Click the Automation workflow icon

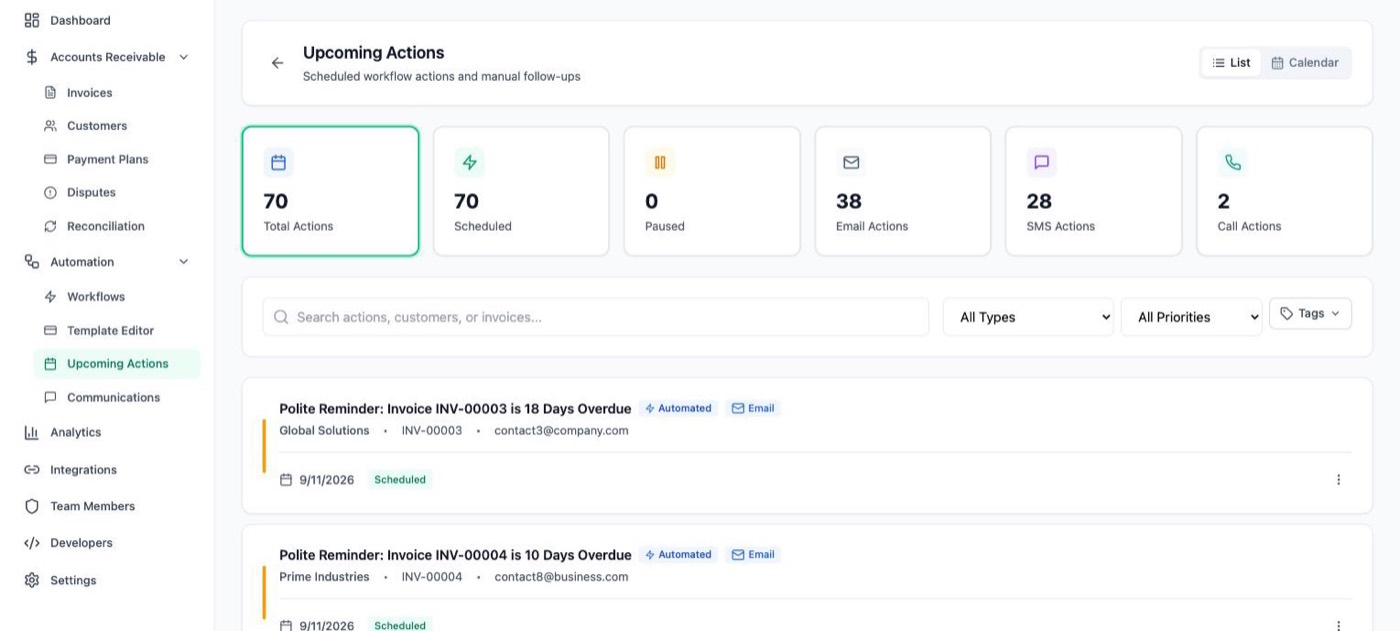click(x=32, y=262)
